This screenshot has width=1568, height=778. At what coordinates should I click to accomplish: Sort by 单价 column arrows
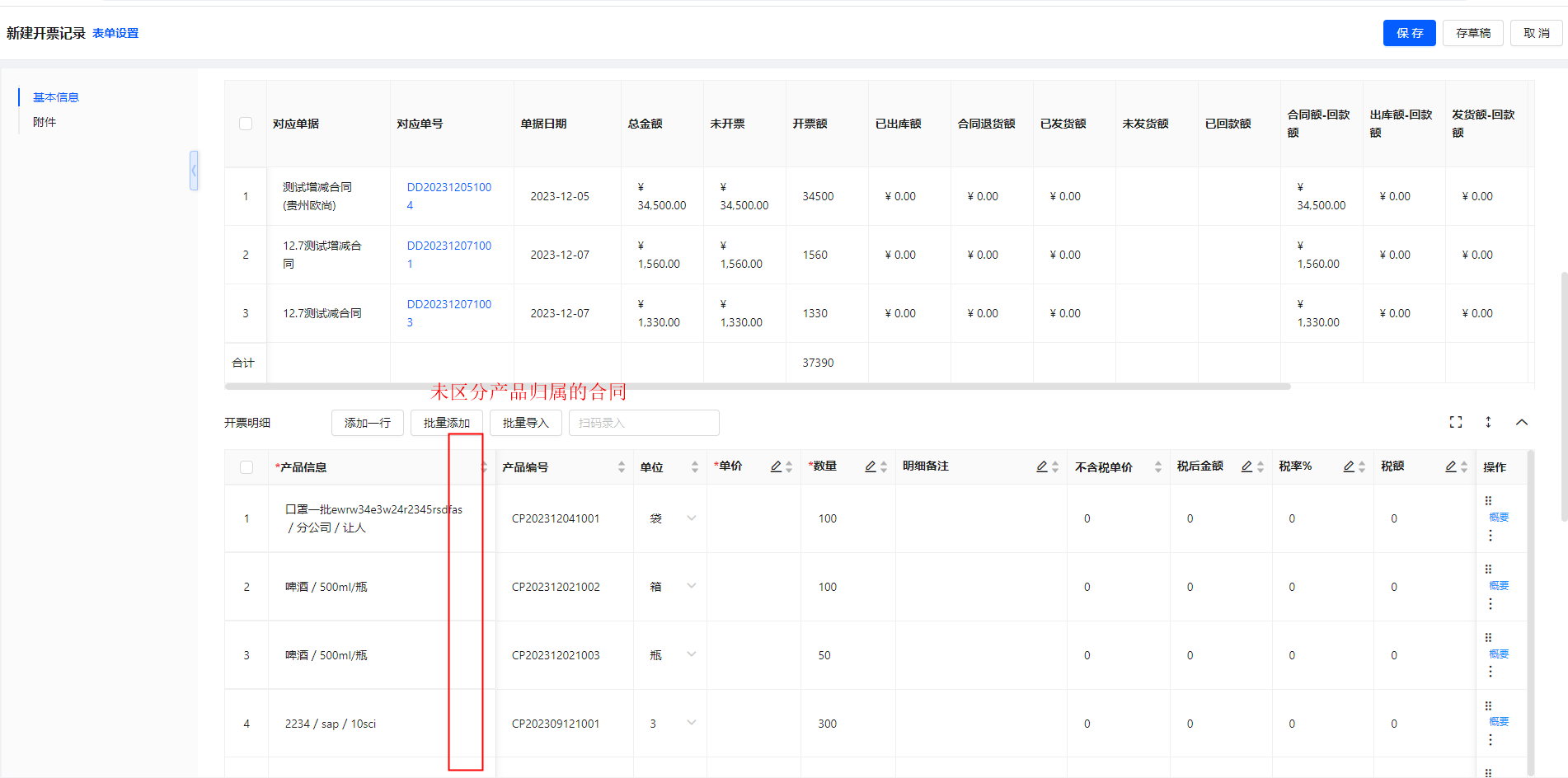789,467
